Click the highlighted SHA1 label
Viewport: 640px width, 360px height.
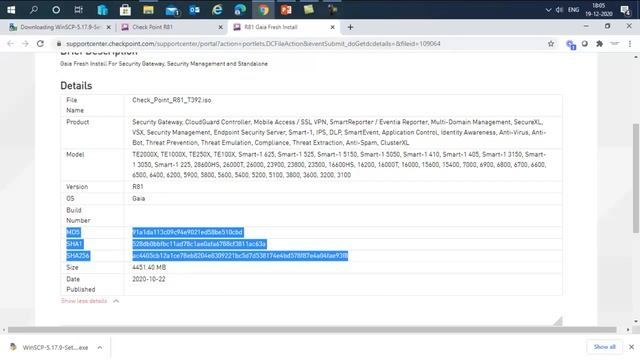coord(74,244)
